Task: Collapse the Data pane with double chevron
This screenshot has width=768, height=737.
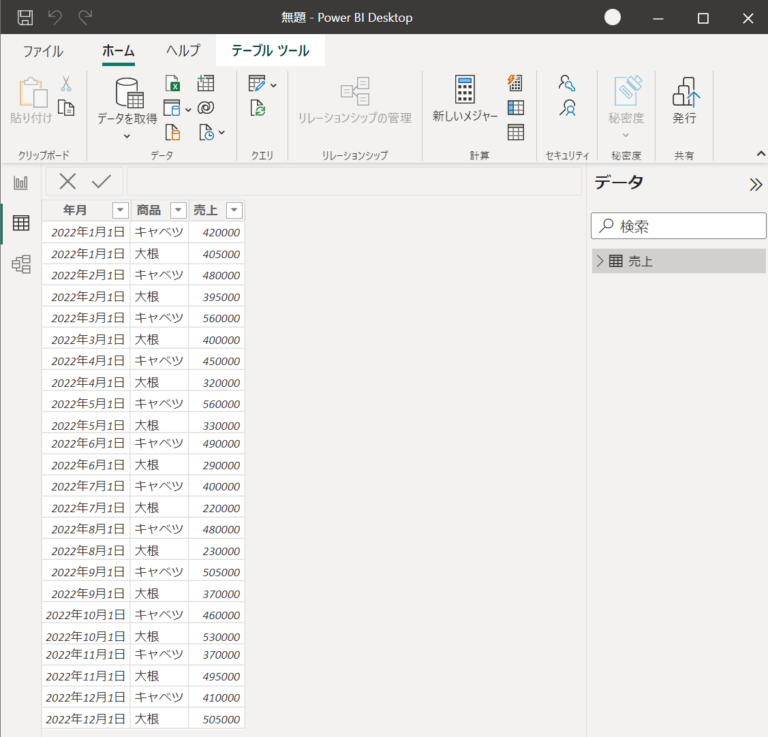Action: click(755, 184)
